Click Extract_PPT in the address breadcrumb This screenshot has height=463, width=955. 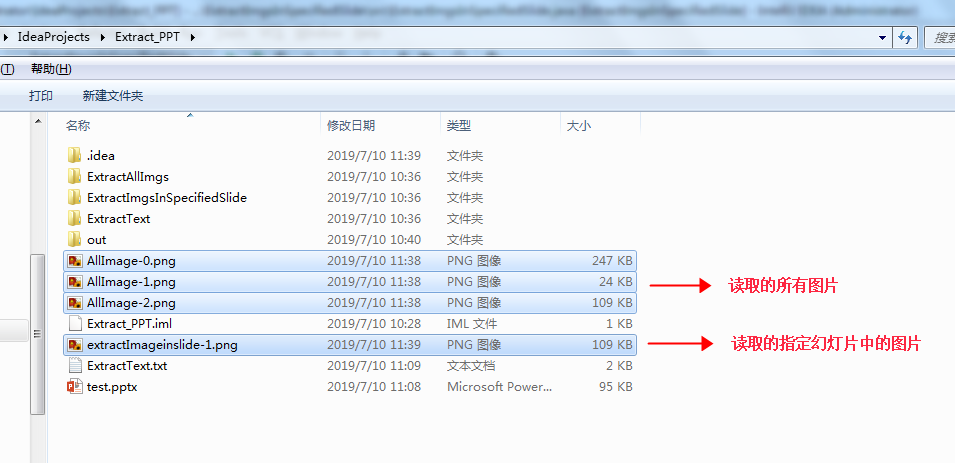pyautogui.click(x=147, y=37)
